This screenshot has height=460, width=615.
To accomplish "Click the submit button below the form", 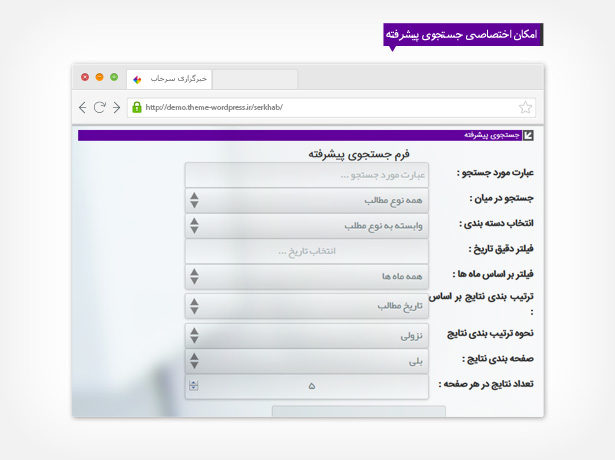I will tap(358, 411).
